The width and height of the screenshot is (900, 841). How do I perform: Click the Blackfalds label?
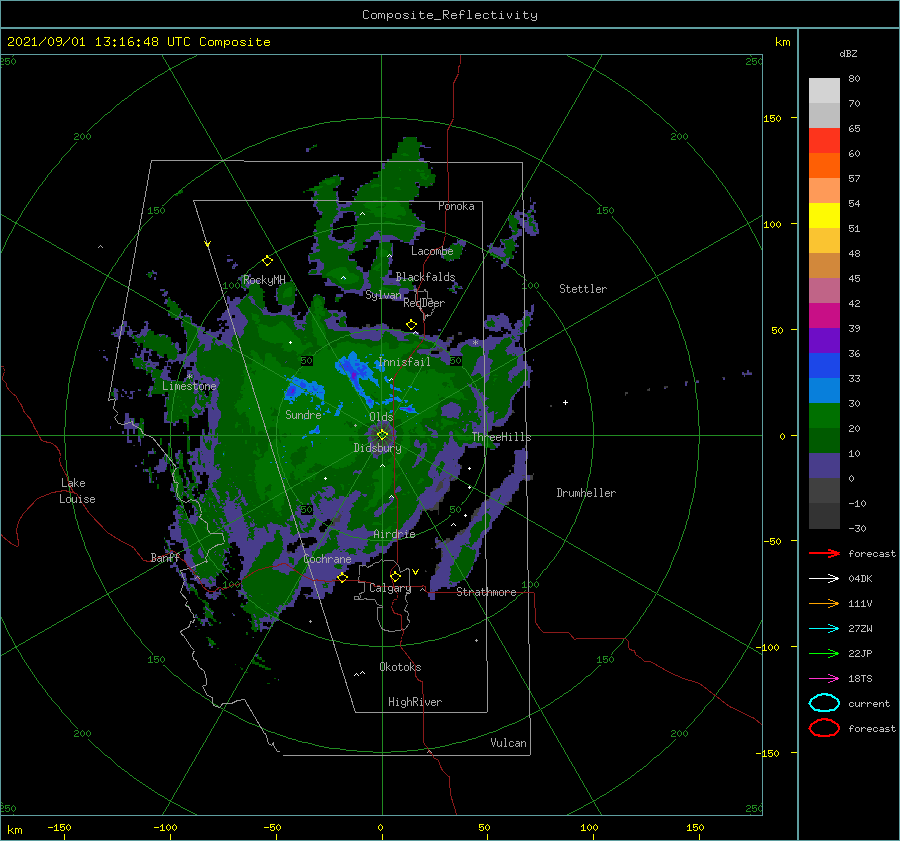425,277
